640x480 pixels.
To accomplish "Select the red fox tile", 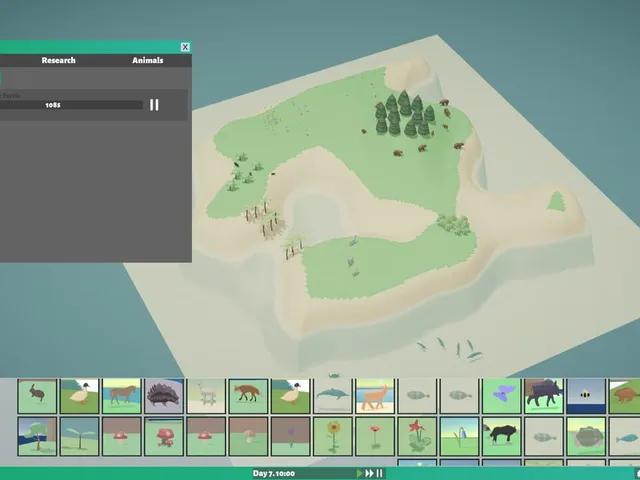I will coord(248,396).
